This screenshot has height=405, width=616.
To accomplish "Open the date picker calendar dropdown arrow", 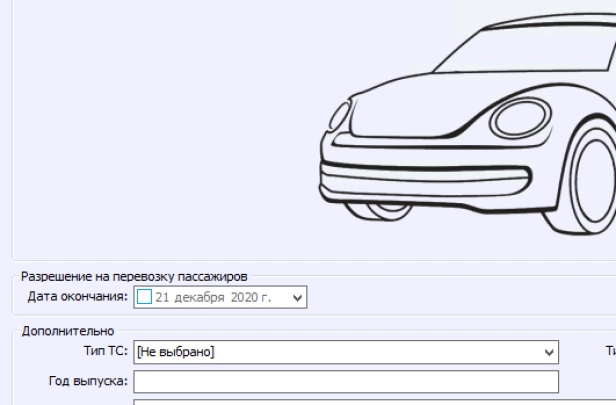I will click(x=297, y=297).
